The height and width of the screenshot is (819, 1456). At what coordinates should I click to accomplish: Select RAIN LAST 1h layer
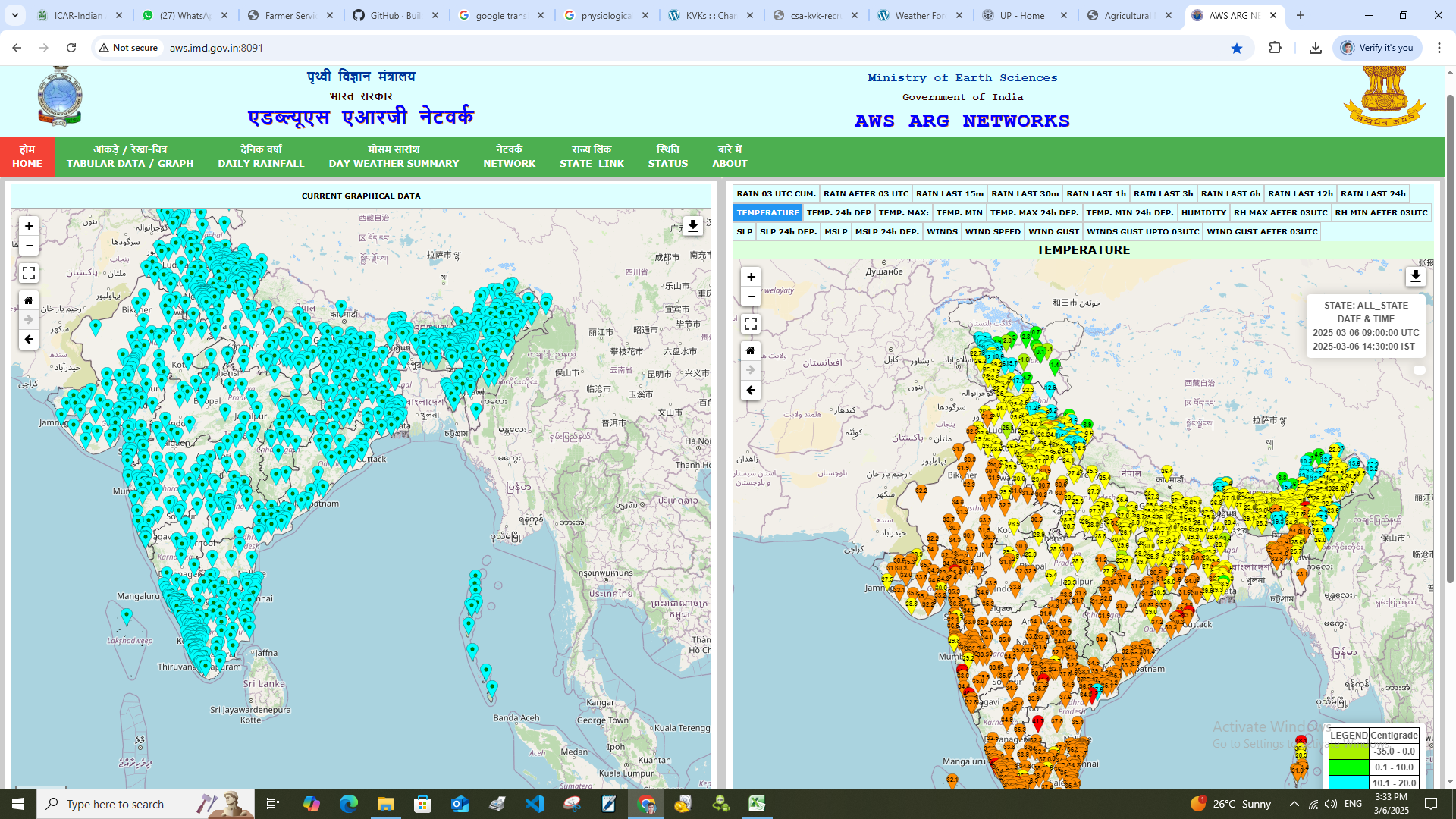(1097, 194)
